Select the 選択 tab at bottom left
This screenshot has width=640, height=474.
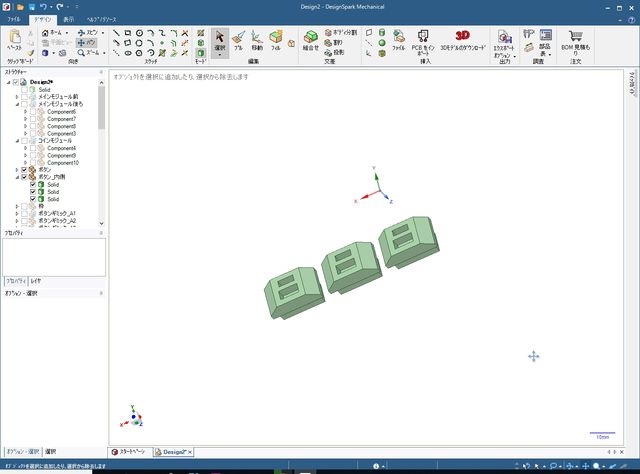(x=51, y=452)
